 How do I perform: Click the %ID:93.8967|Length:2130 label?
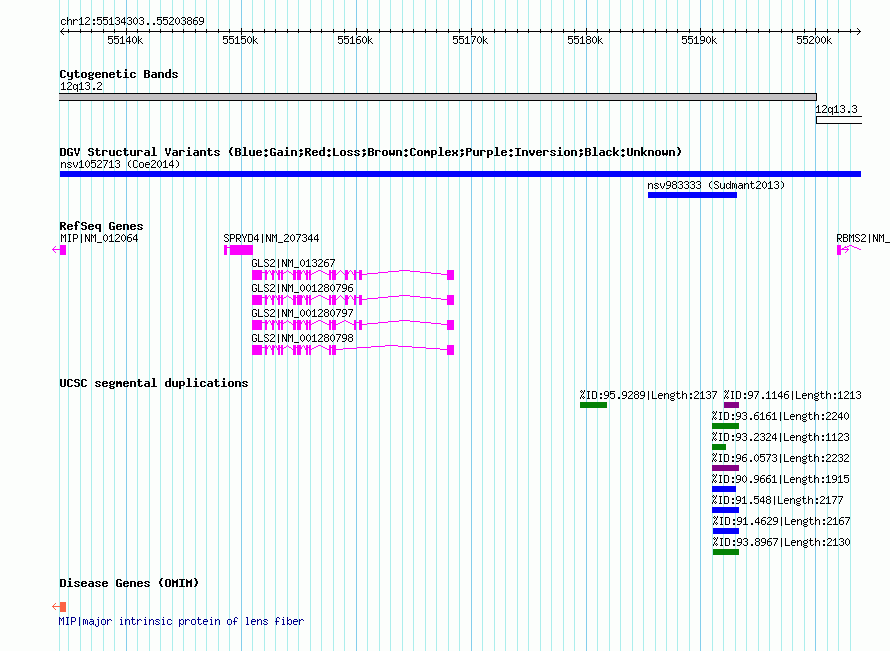780,542
